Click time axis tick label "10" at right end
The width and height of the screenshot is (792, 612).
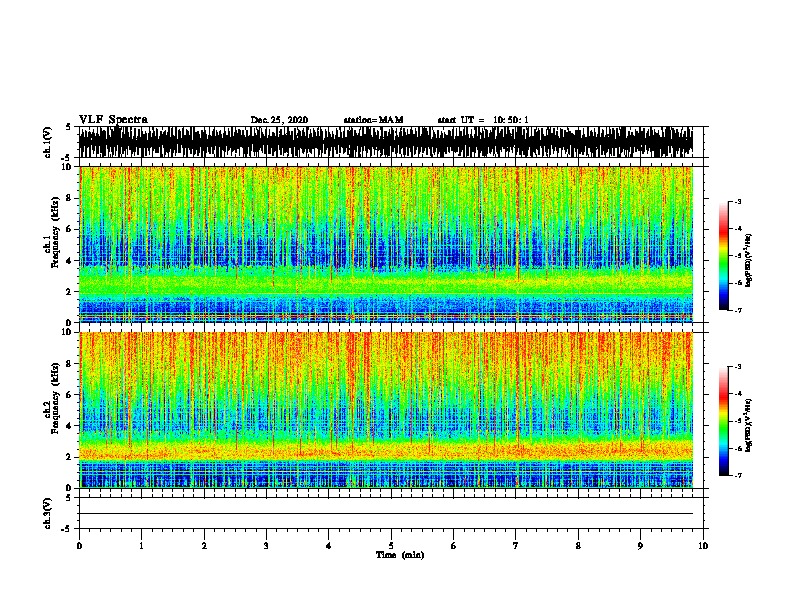tap(703, 545)
